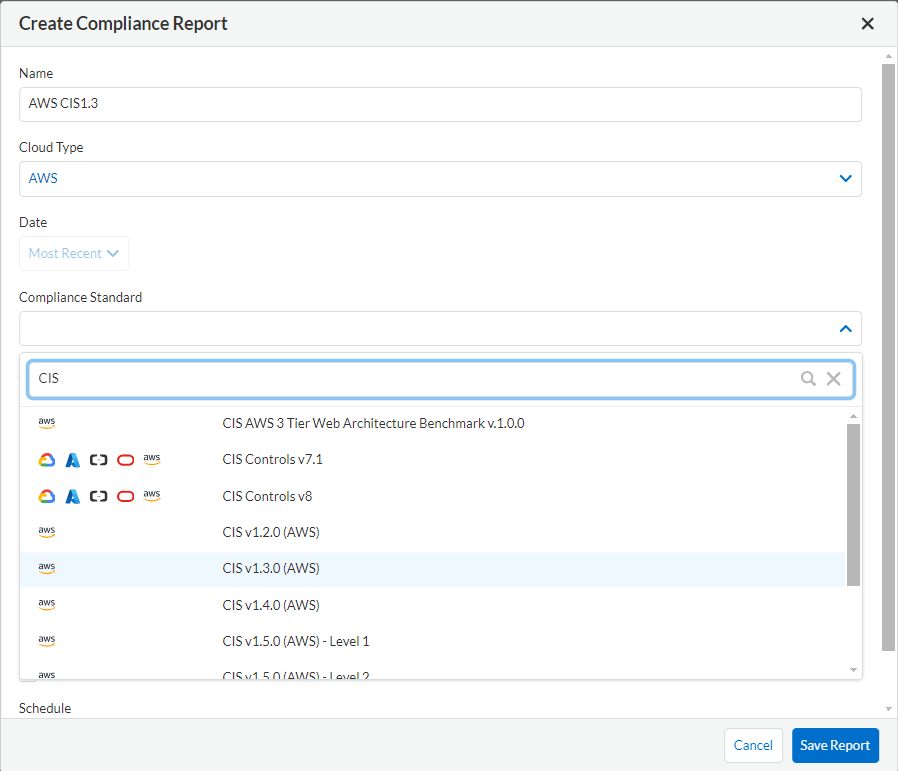This screenshot has height=771, width=898.
Task: Open the Most Recent date dropdown
Action: pyautogui.click(x=74, y=253)
